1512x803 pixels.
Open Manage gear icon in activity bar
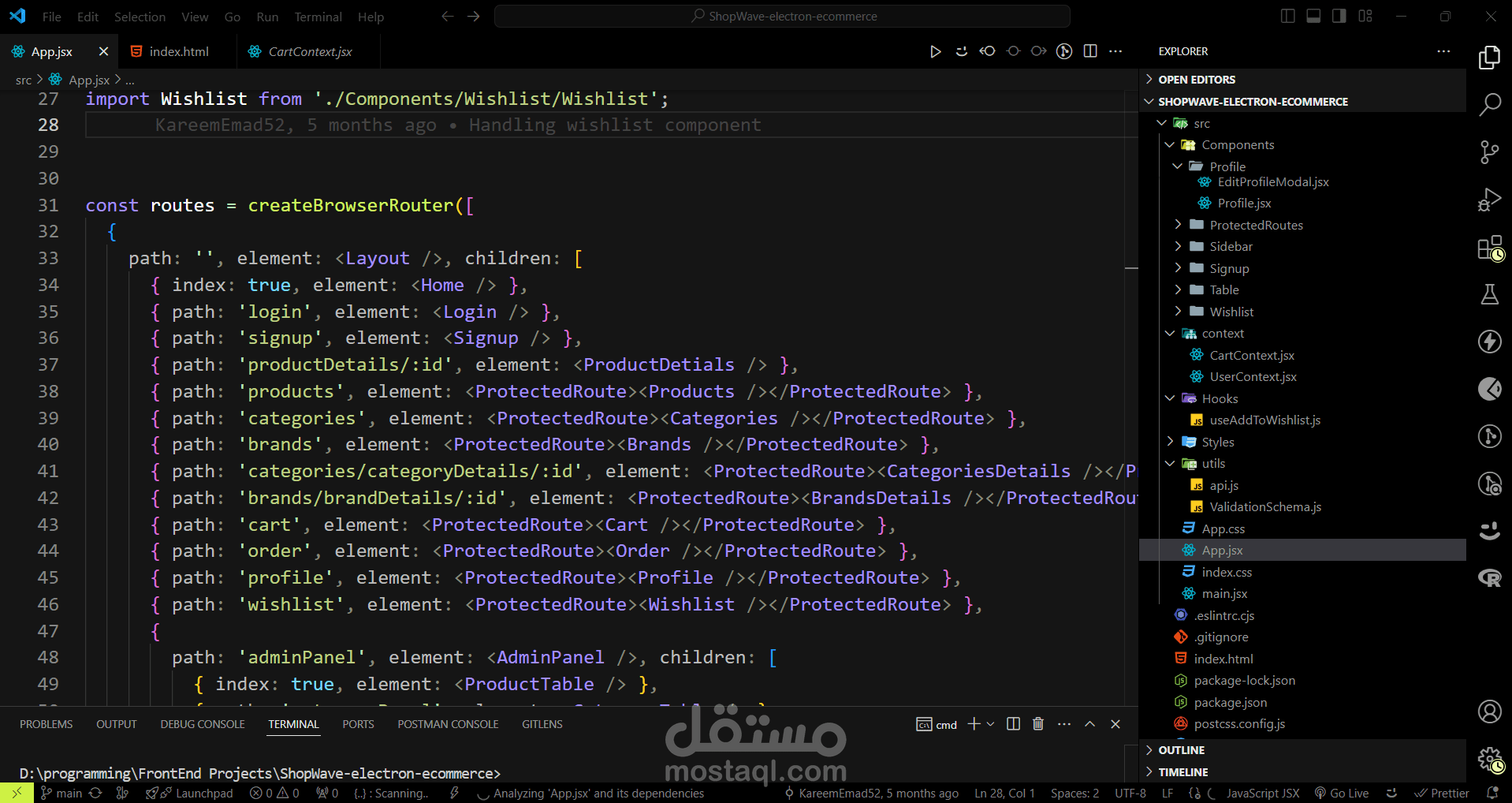coord(1490,760)
